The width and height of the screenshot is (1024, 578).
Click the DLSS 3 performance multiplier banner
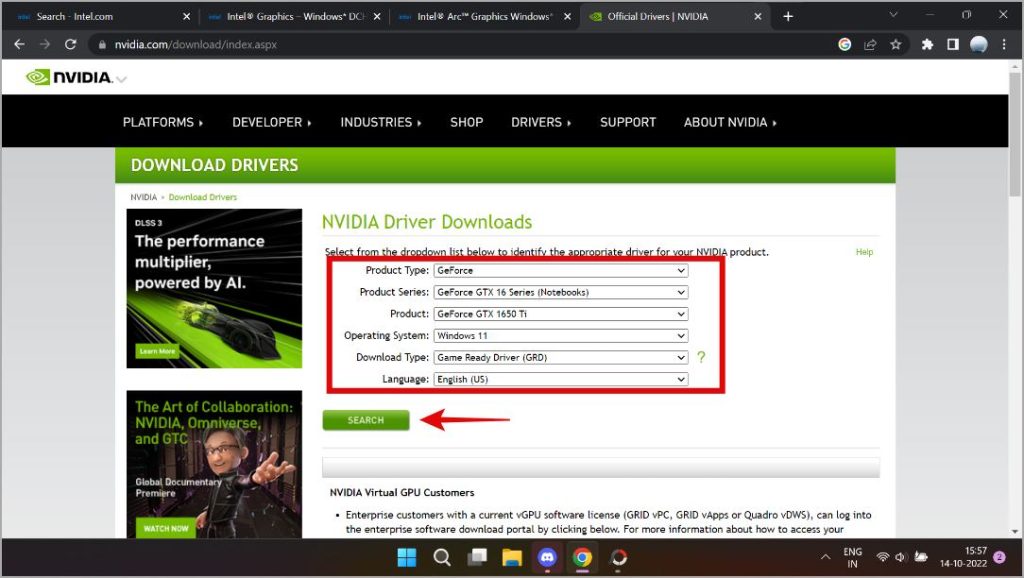coord(214,288)
